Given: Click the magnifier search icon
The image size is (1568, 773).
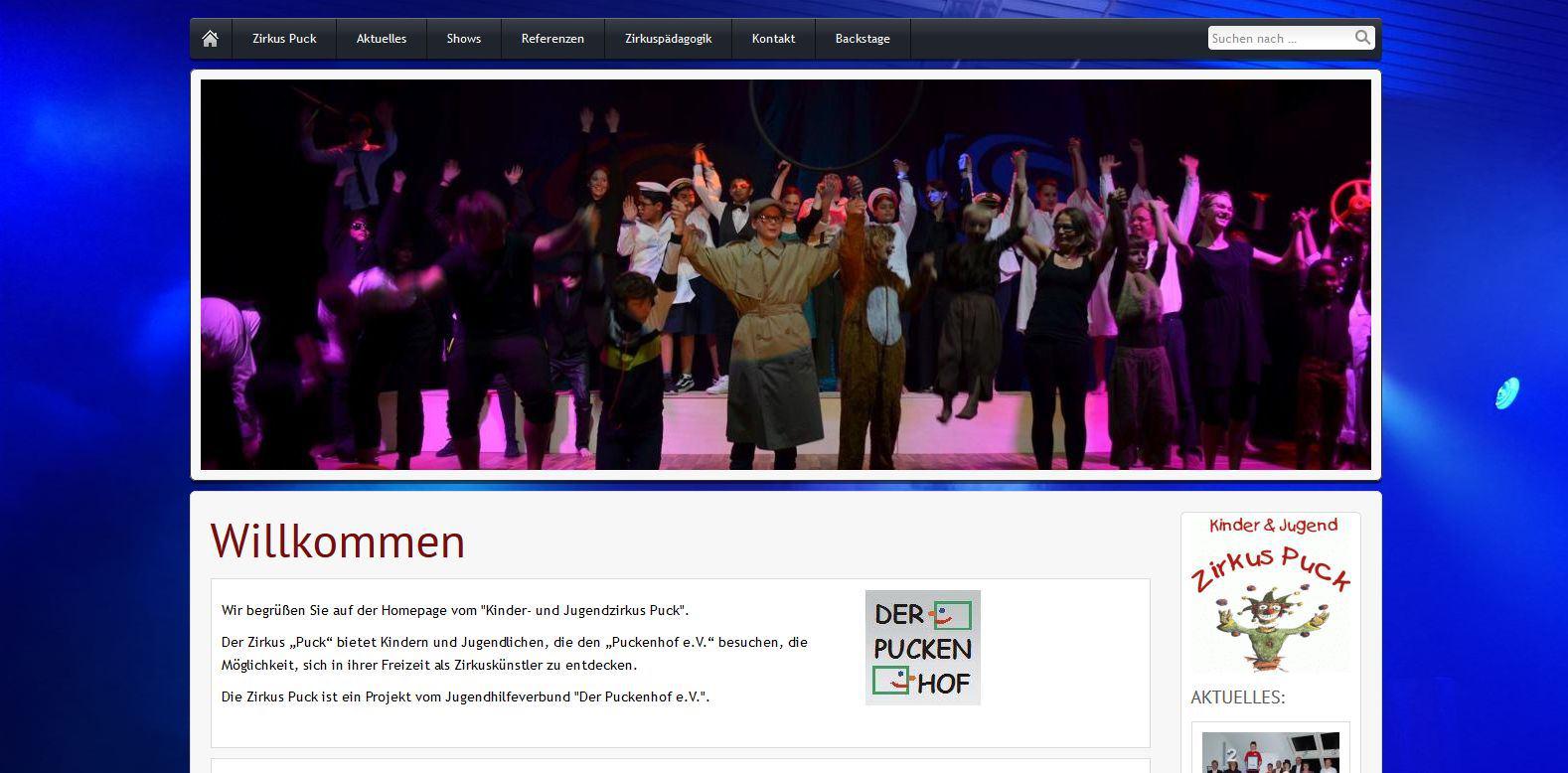Looking at the screenshot, I should coord(1362,38).
